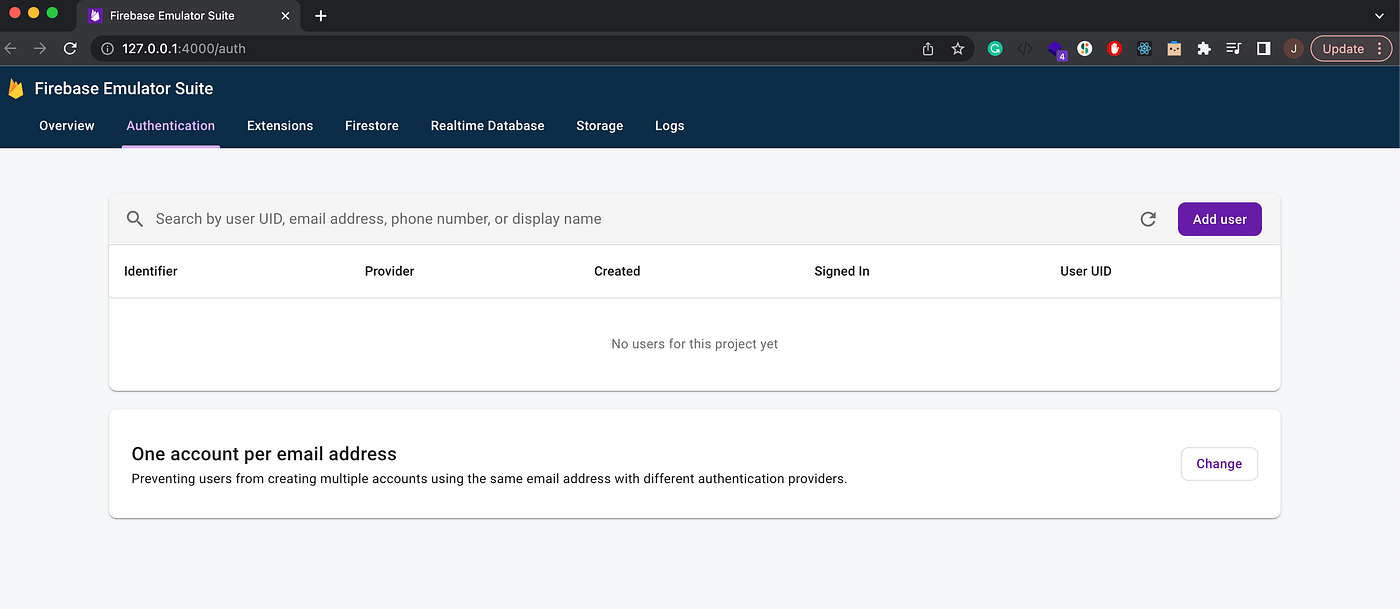The image size is (1400, 609).
Task: Open a new browser tab
Action: point(321,16)
